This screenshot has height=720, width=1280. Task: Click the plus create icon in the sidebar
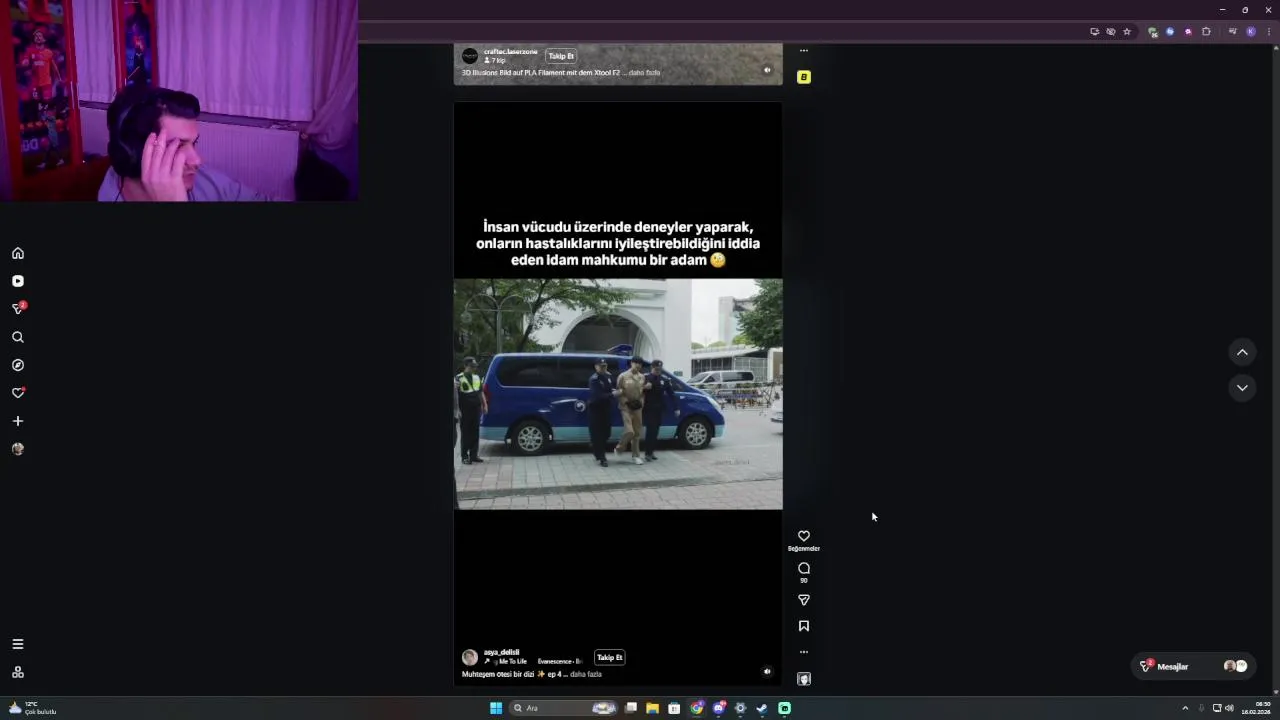[18, 421]
